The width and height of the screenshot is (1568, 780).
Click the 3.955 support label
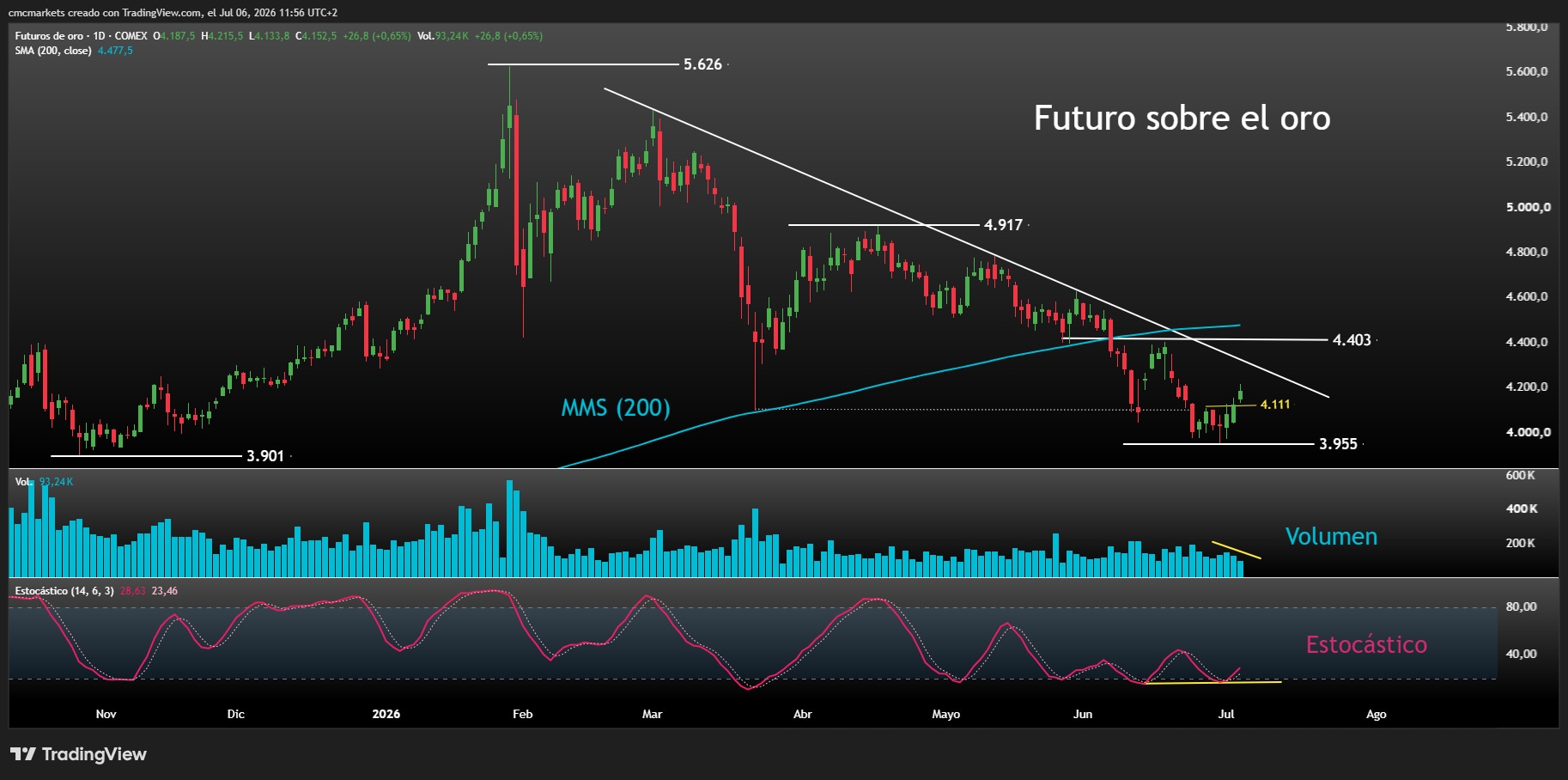click(x=1338, y=444)
